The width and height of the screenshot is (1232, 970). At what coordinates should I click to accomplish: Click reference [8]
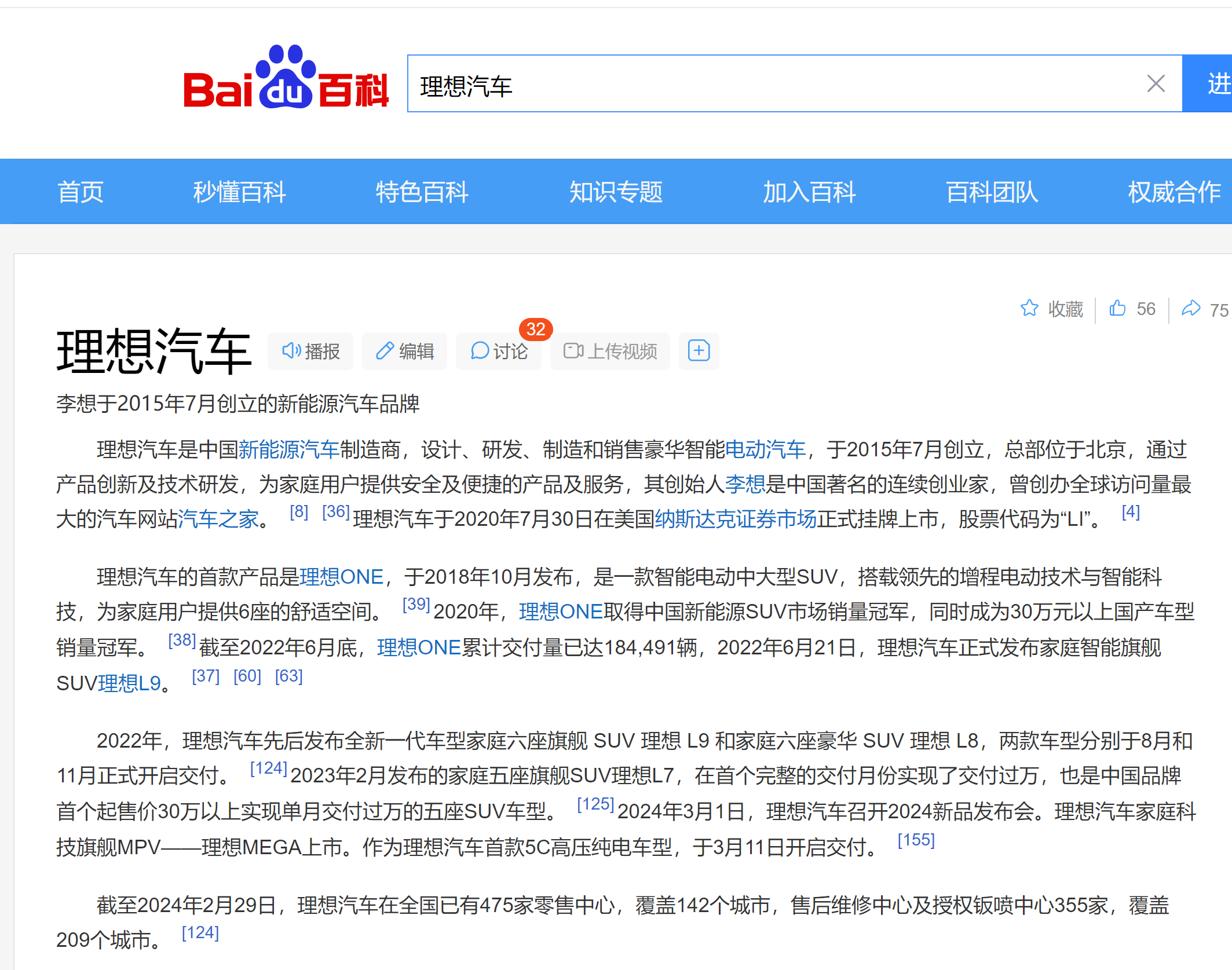click(299, 512)
